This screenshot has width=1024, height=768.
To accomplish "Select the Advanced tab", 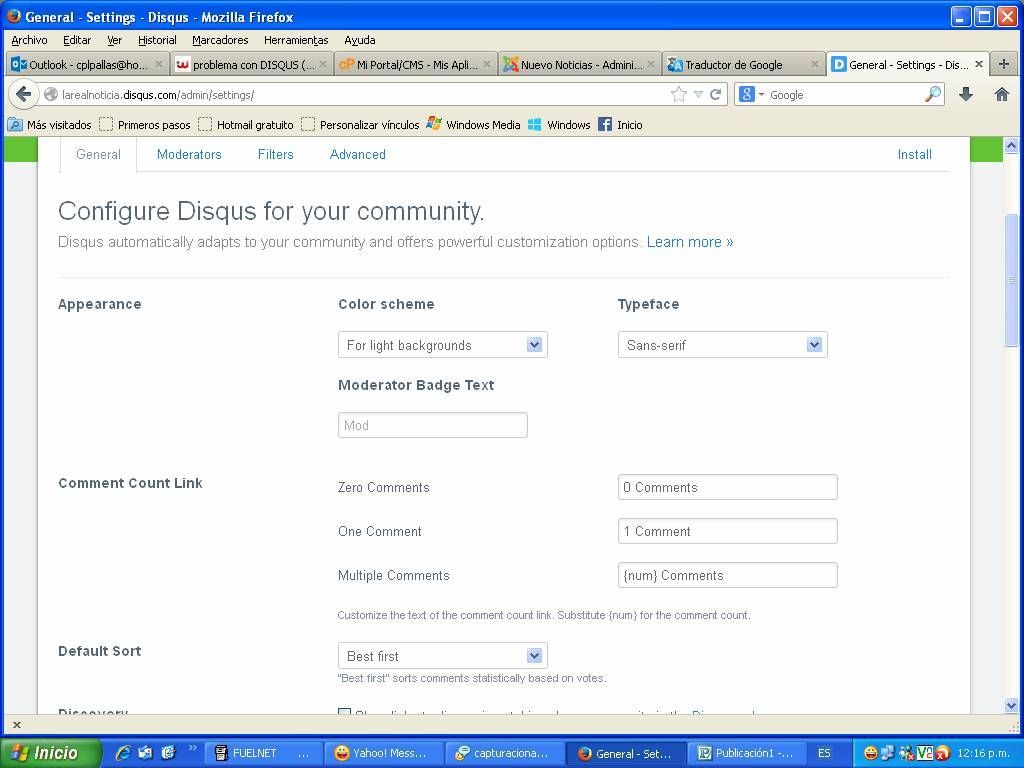I will tap(358, 155).
